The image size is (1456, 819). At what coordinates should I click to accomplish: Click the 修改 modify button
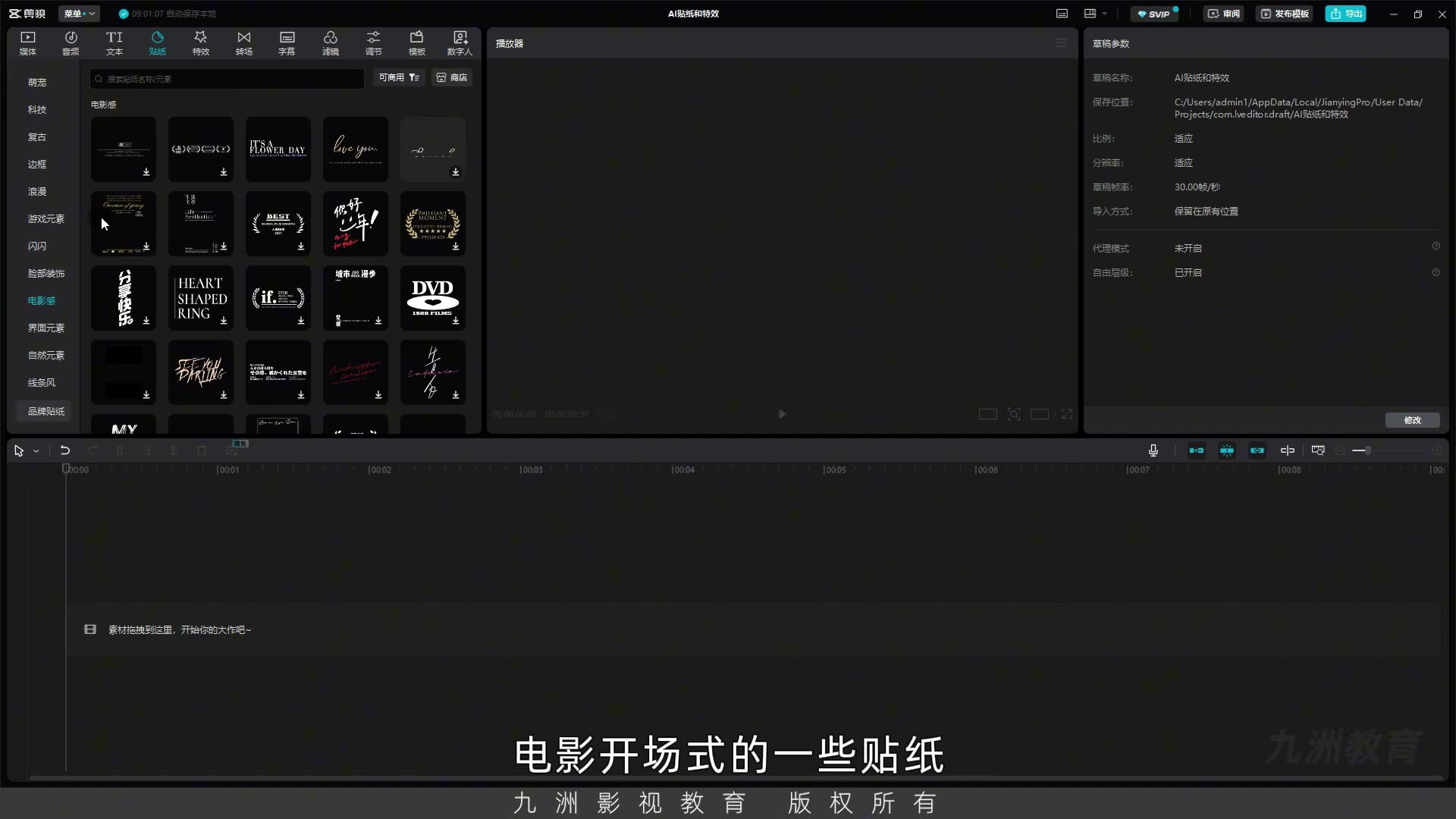coord(1412,420)
